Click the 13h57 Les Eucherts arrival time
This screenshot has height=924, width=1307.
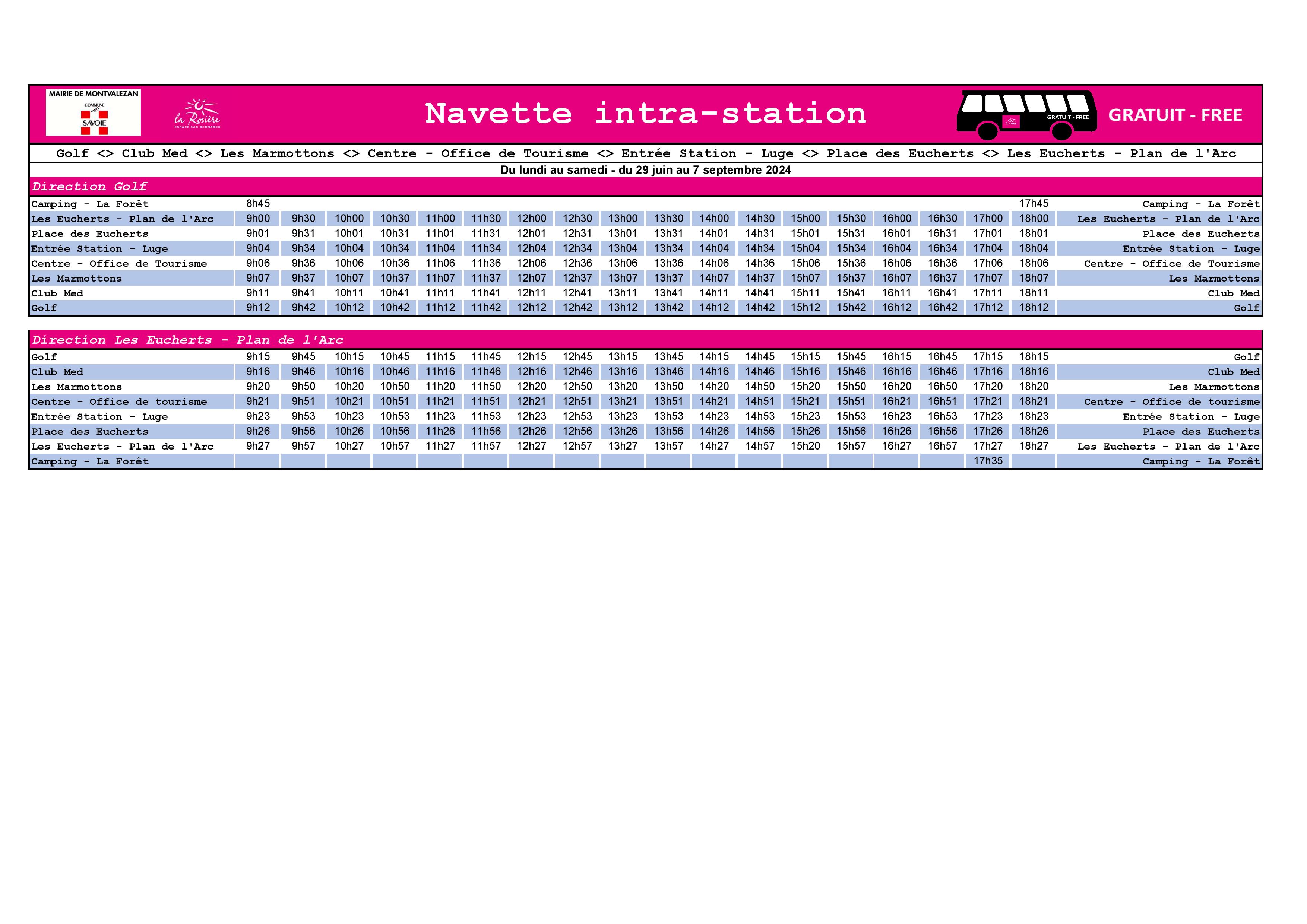tap(669, 446)
